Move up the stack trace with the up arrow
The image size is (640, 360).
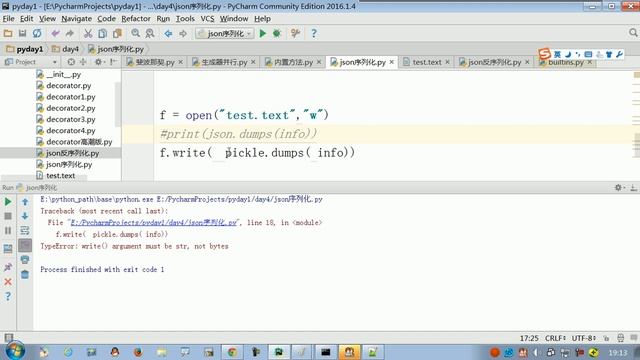point(25,202)
